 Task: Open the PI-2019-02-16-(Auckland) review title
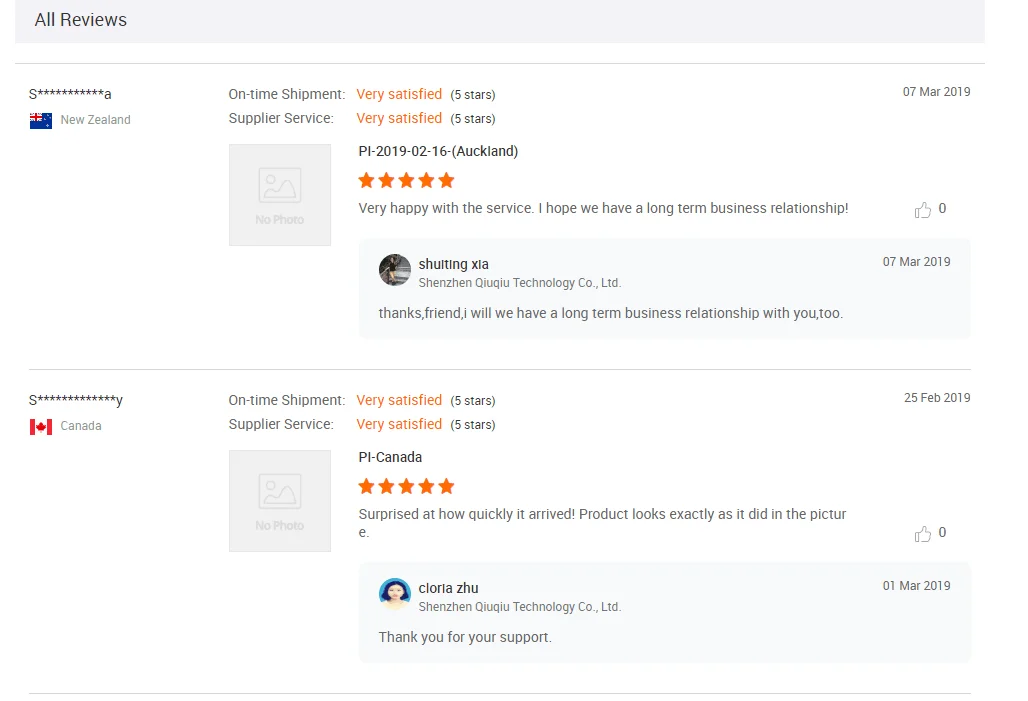point(438,152)
